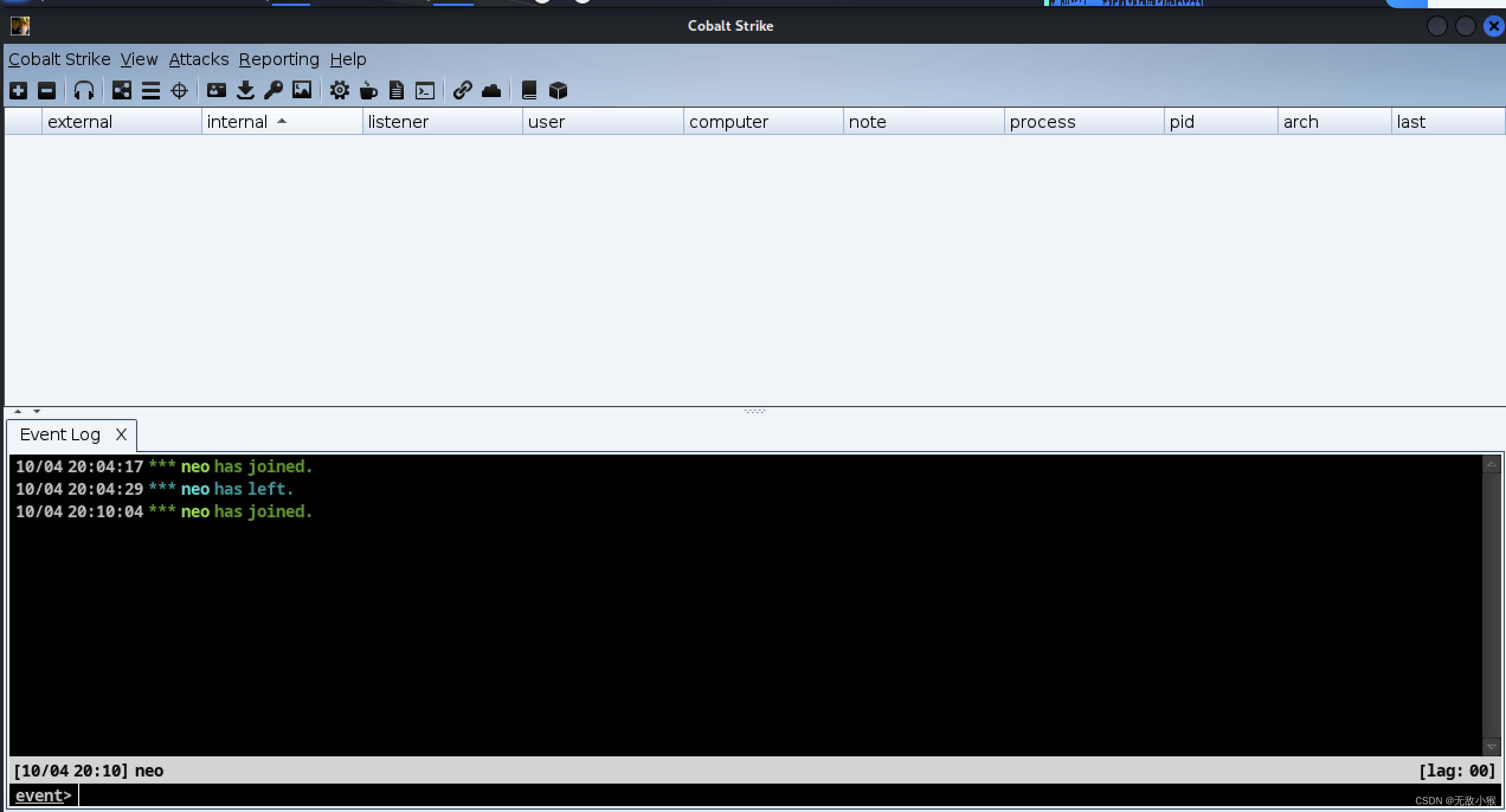Open the support book icon
The height and width of the screenshot is (812, 1506).
[529, 90]
